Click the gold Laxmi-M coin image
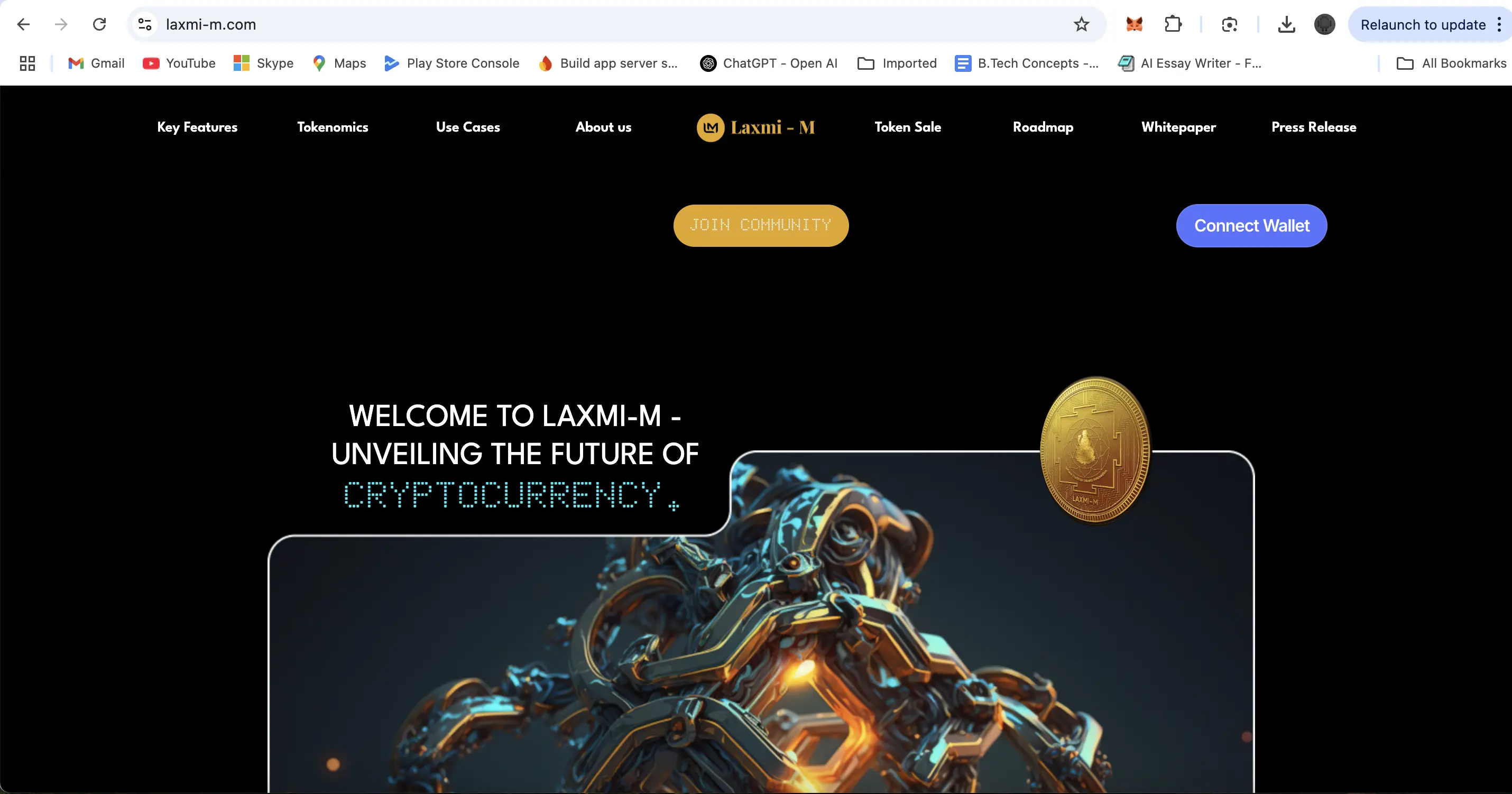The width and height of the screenshot is (1512, 794). point(1095,450)
